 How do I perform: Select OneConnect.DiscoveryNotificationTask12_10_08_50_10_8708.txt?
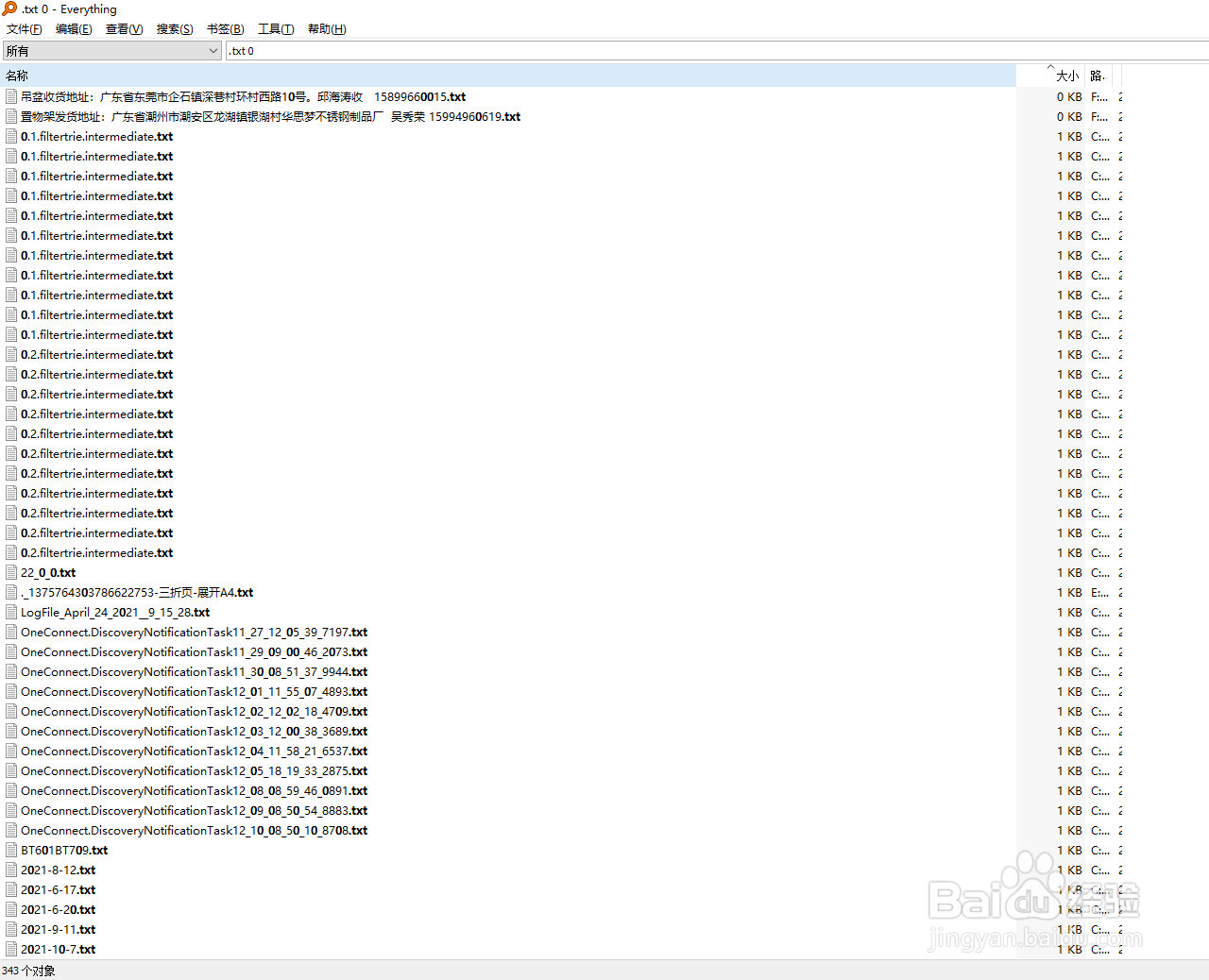click(195, 831)
